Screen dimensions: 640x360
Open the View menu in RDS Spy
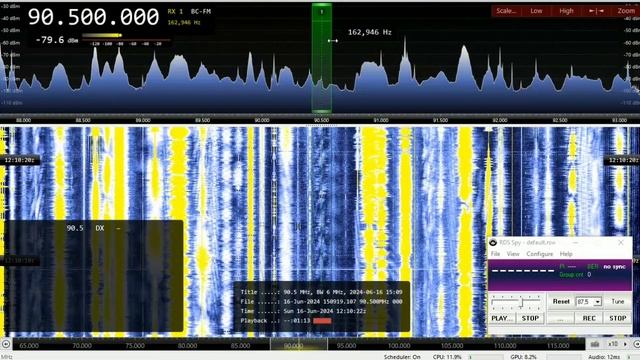[513, 254]
